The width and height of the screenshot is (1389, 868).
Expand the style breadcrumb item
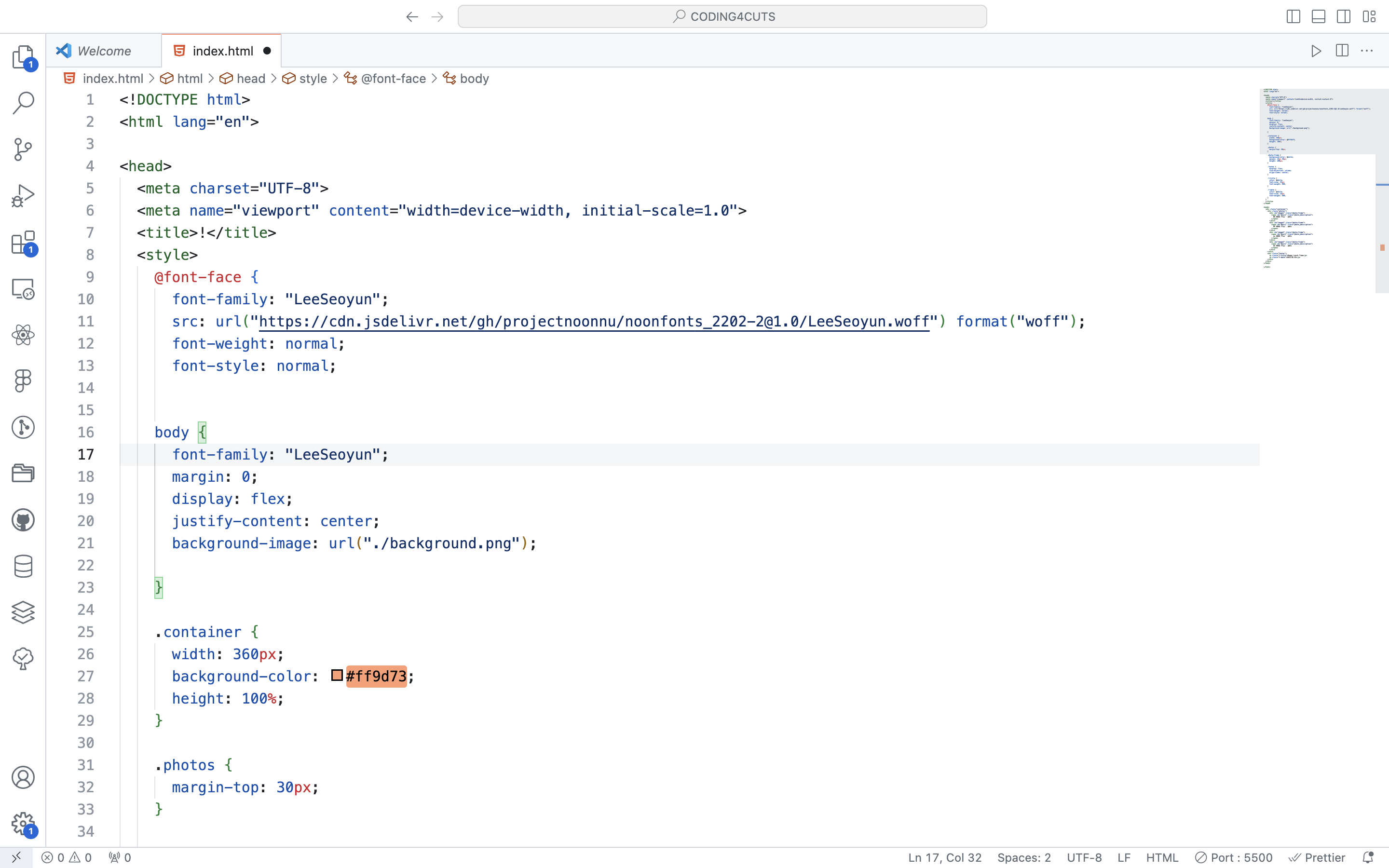click(x=313, y=79)
